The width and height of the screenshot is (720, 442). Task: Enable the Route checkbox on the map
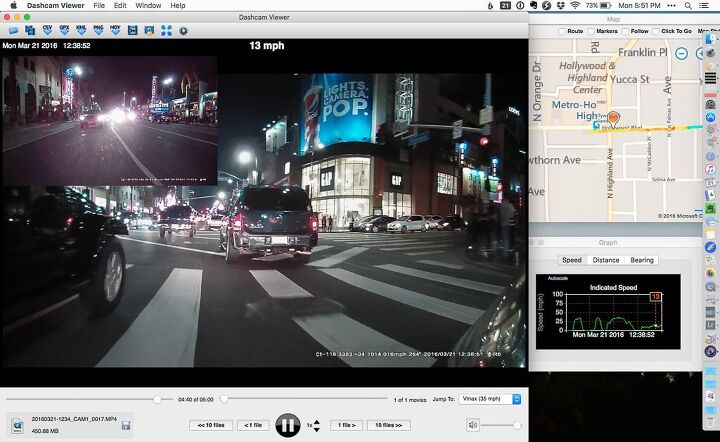(x=561, y=31)
